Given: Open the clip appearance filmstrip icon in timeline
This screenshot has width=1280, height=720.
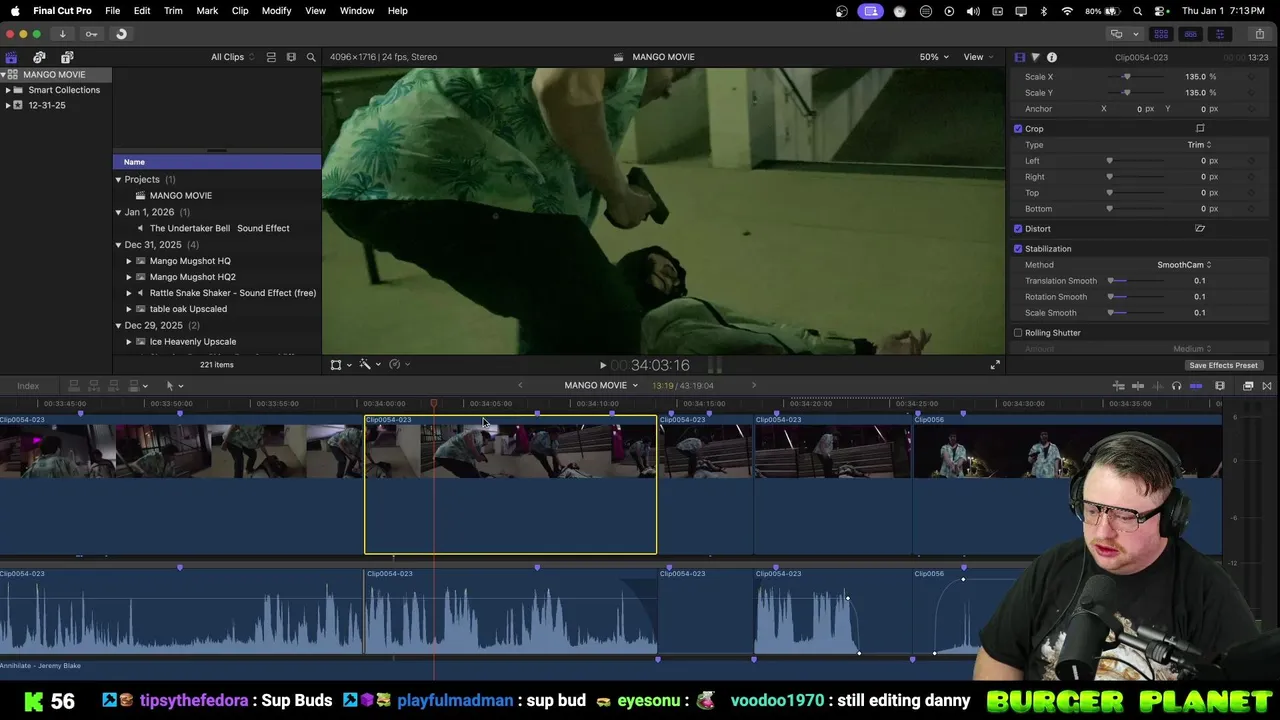Looking at the screenshot, I should coord(1219,386).
